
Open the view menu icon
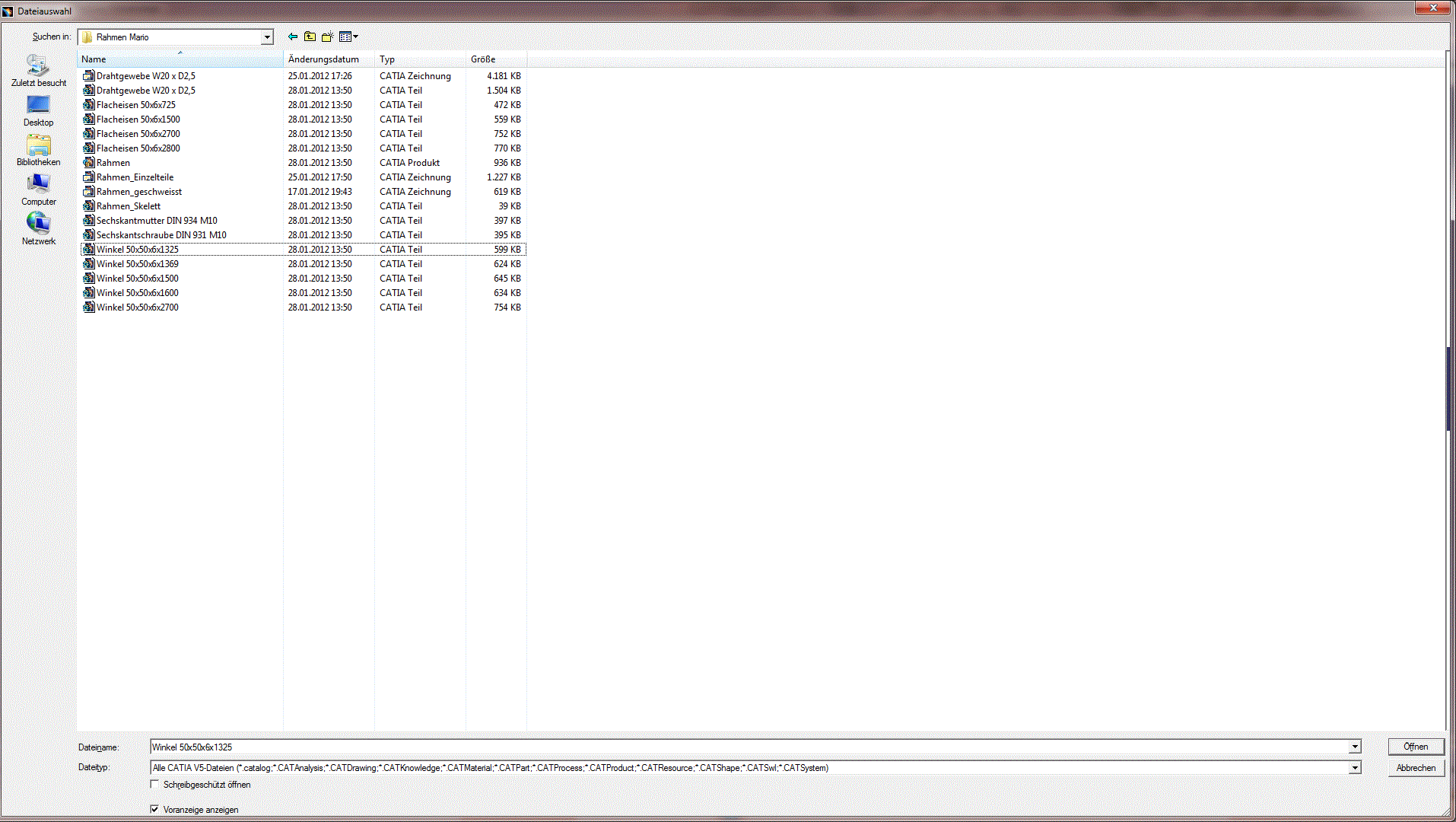coord(348,37)
